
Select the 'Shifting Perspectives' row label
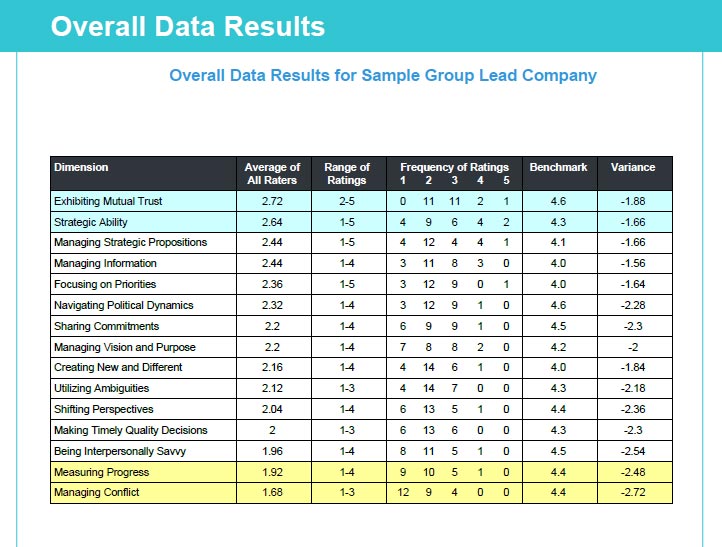pos(103,409)
